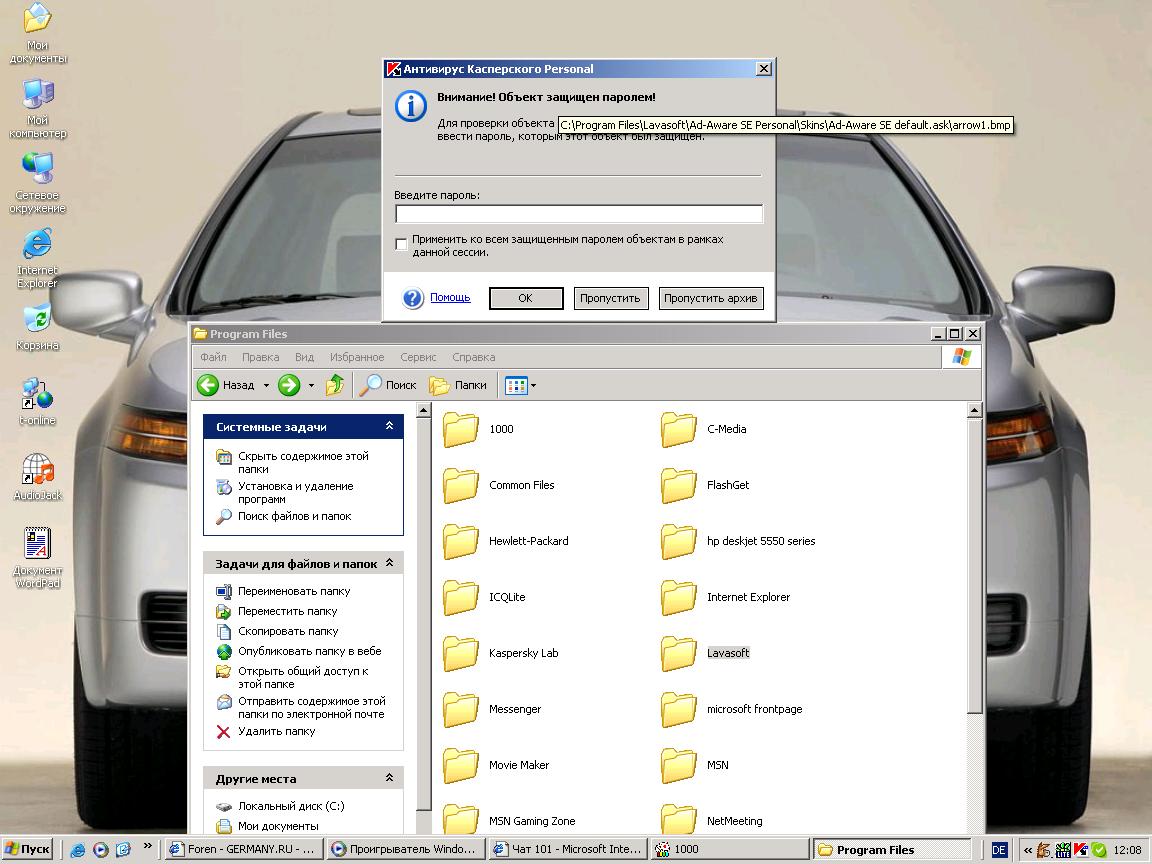Select Мои документы desktop icon
Image resolution: width=1152 pixels, height=864 pixels.
click(x=37, y=33)
